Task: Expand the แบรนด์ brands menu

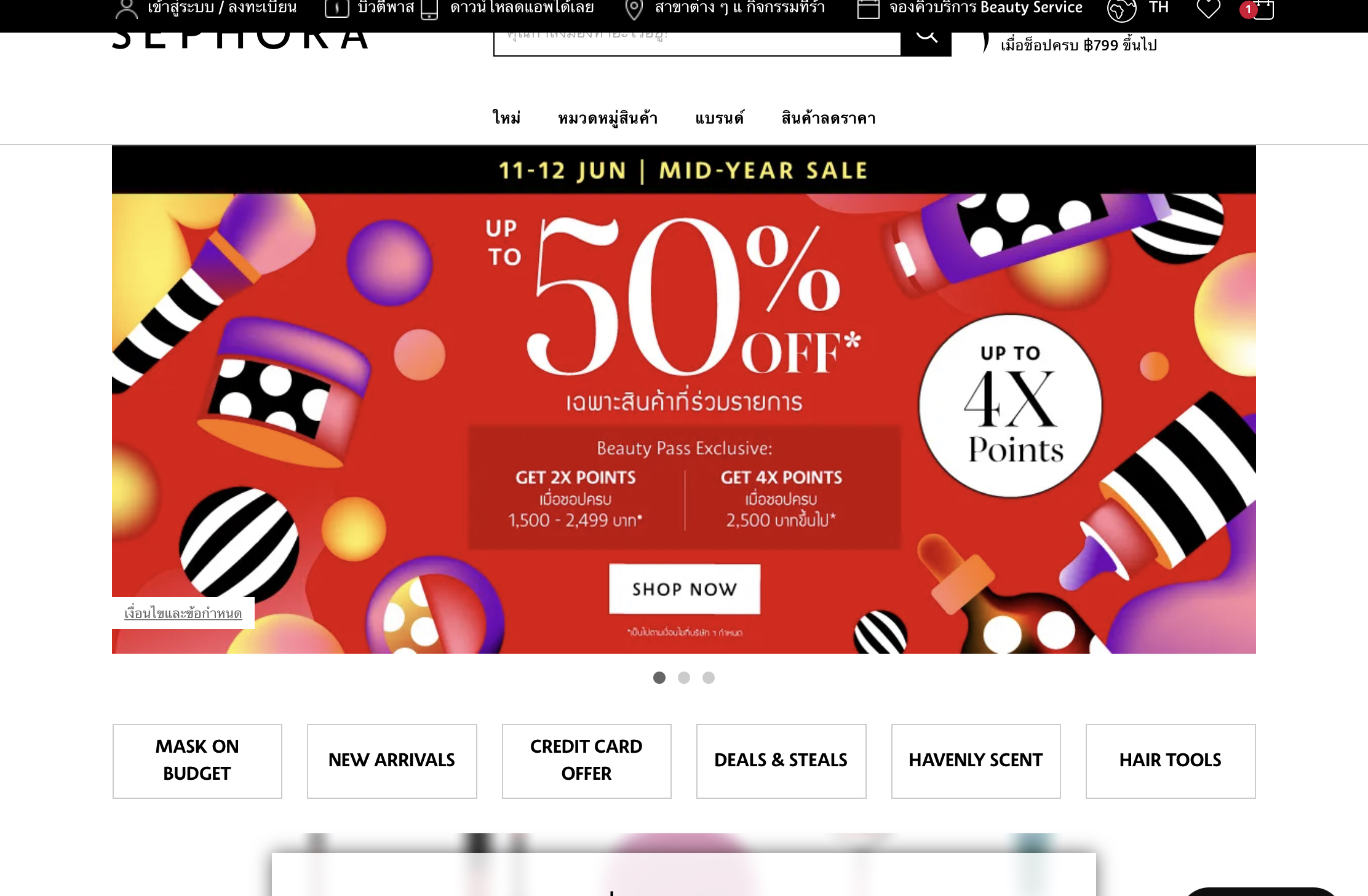Action: coord(720,118)
